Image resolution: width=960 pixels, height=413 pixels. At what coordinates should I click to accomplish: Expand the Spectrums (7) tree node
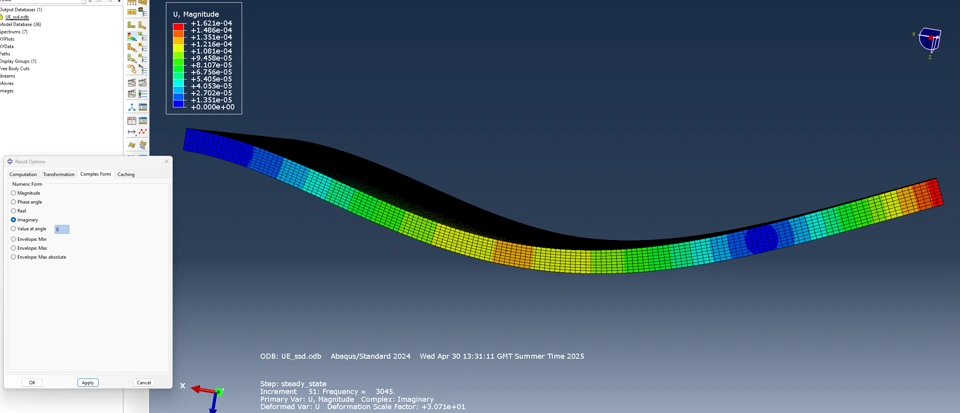coord(13,32)
